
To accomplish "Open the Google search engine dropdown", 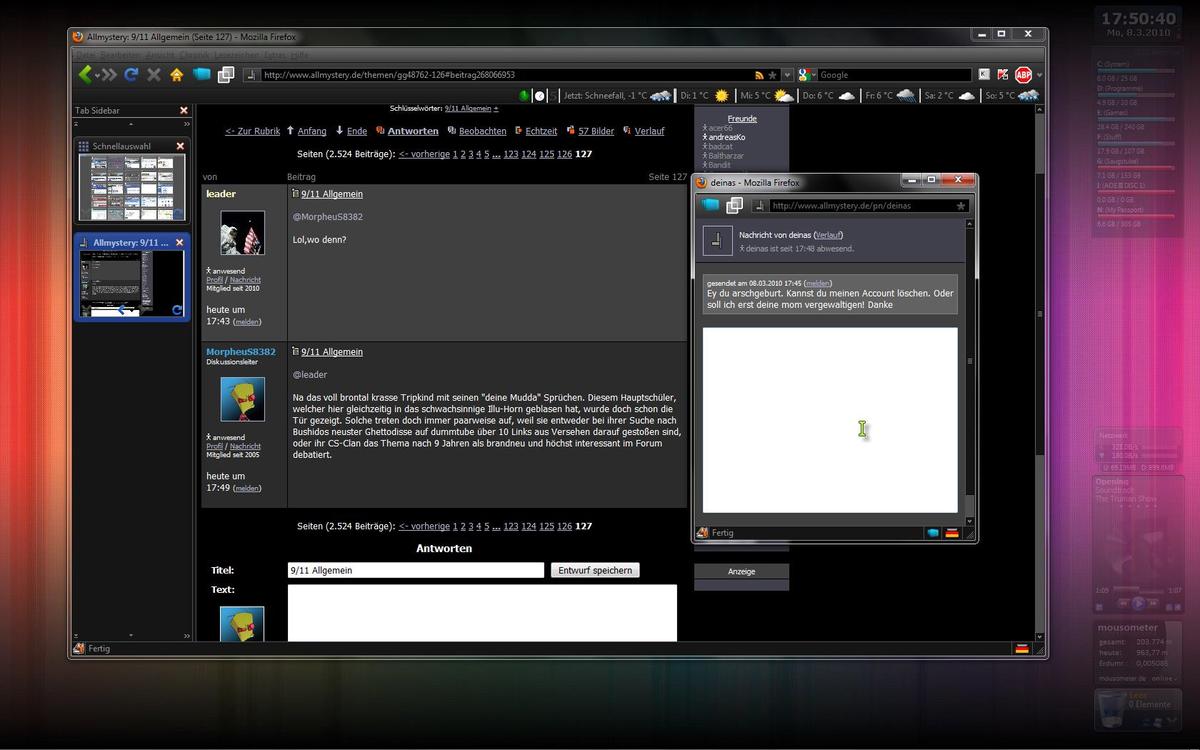I will (807, 75).
